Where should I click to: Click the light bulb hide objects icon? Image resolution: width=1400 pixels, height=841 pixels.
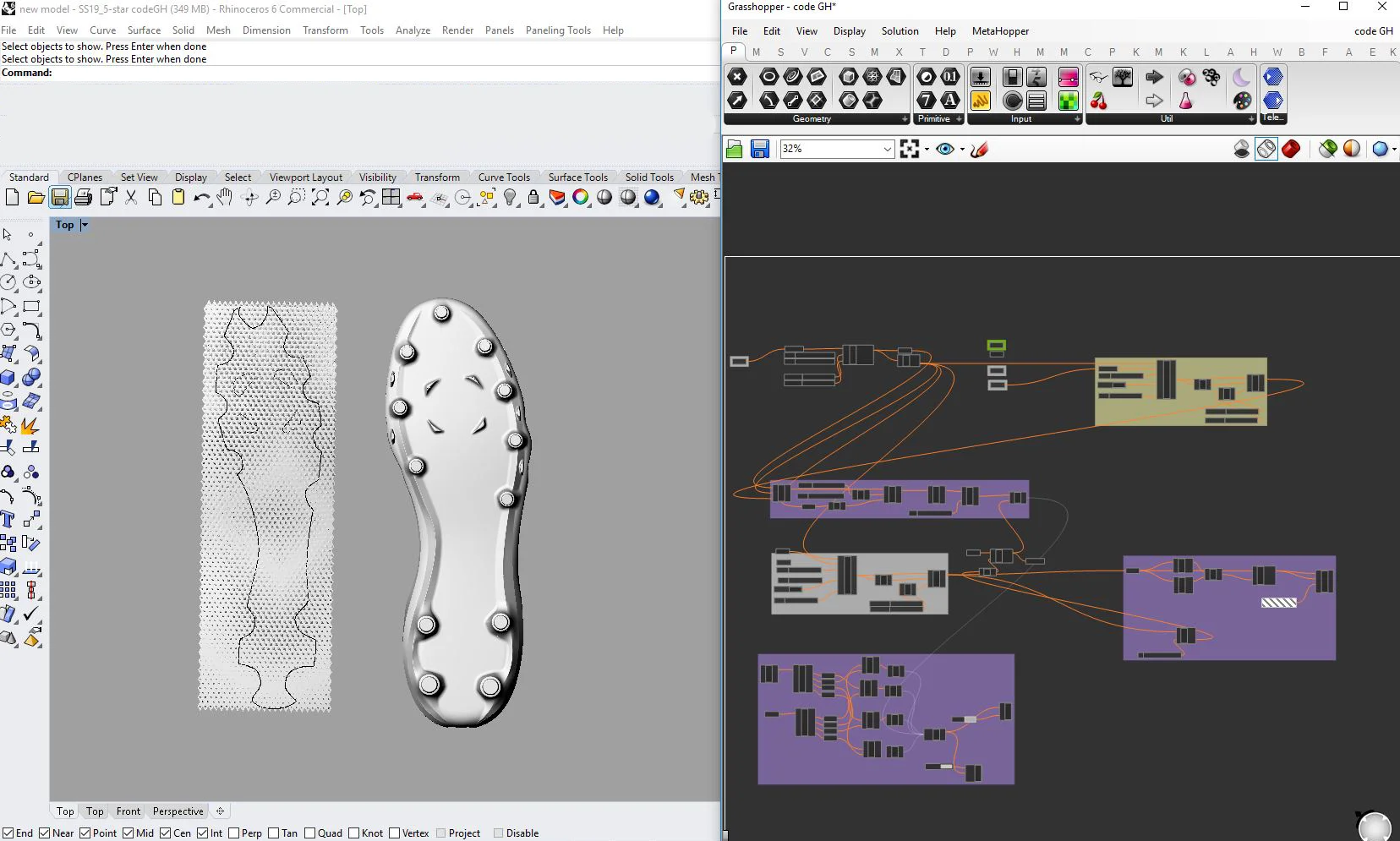coord(510,197)
